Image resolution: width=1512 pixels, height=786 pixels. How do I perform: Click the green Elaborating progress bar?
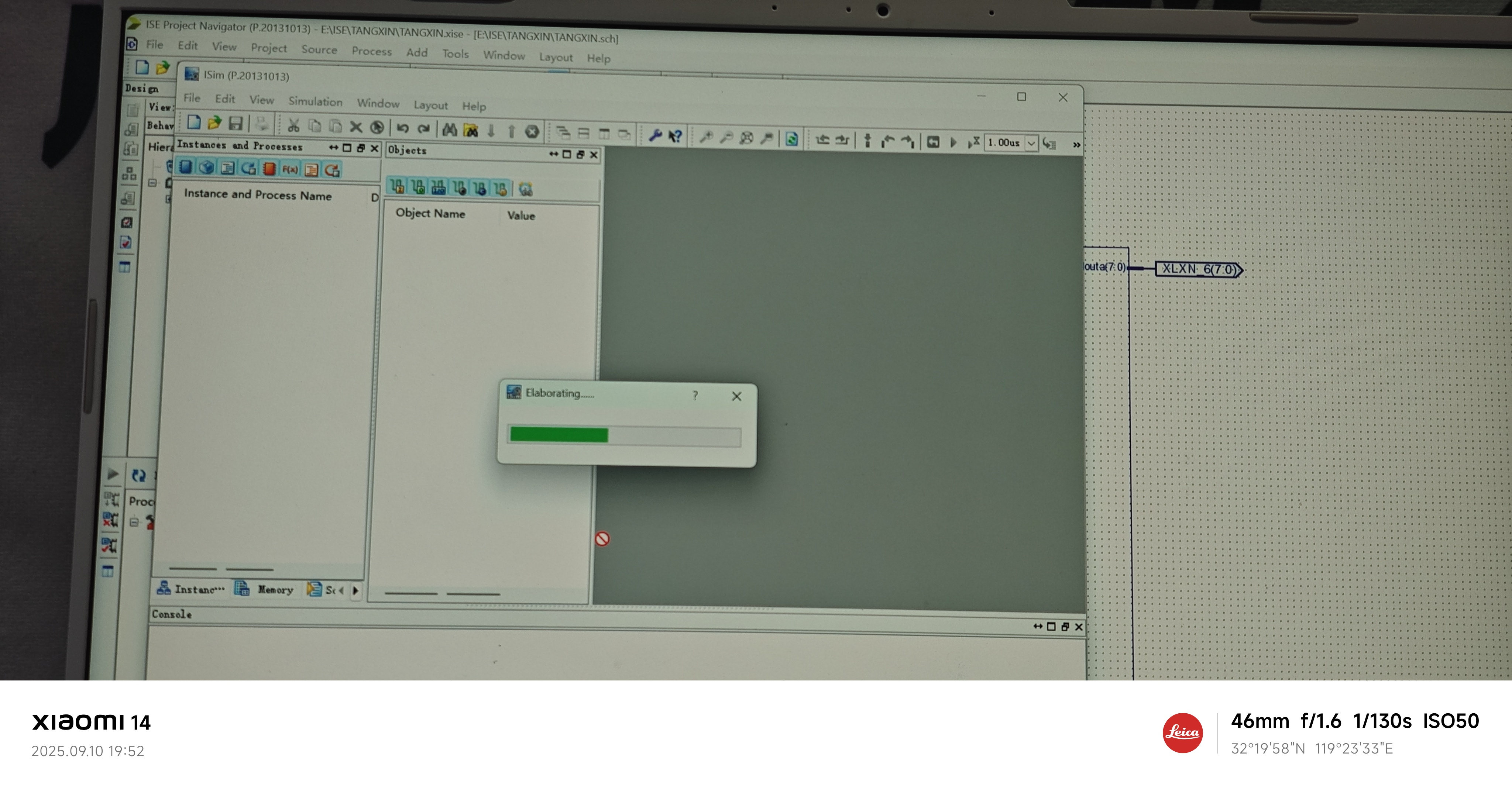coord(559,435)
